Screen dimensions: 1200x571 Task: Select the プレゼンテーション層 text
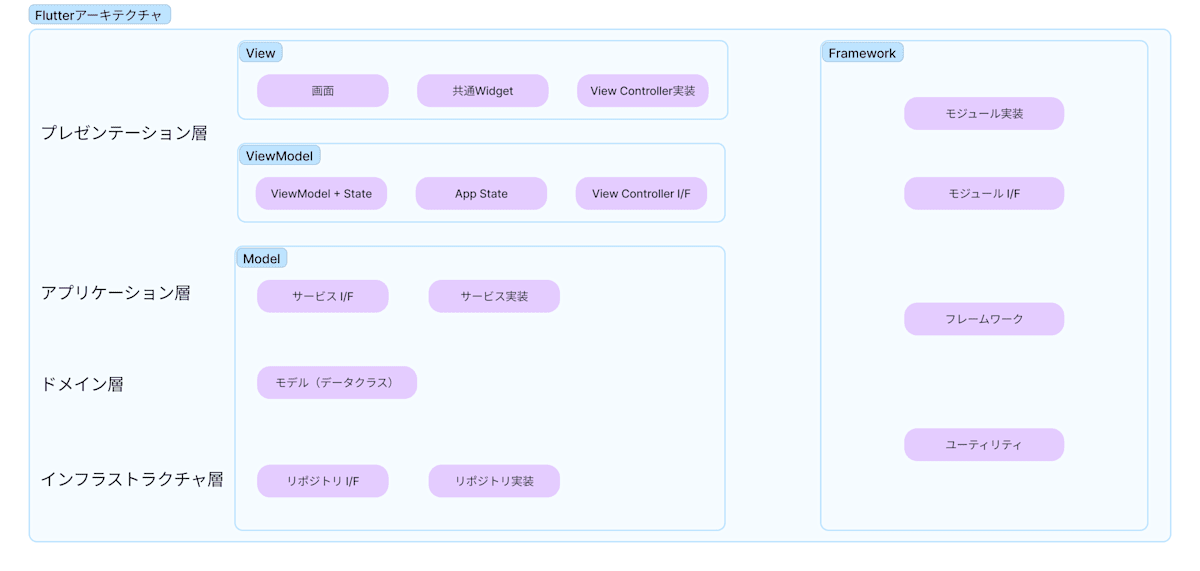click(x=124, y=132)
